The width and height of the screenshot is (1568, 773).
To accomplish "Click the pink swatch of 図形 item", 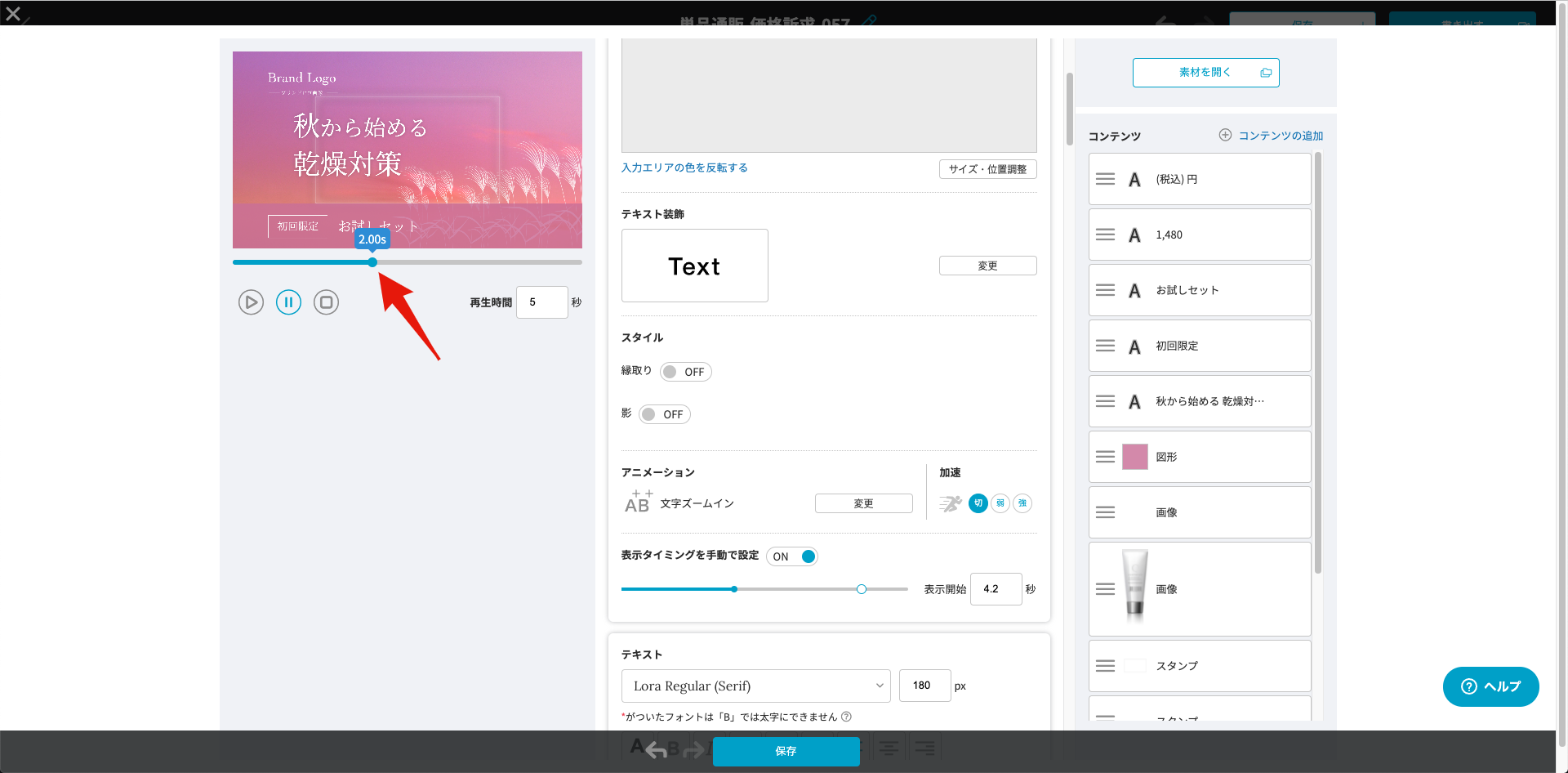I will tap(1135, 457).
